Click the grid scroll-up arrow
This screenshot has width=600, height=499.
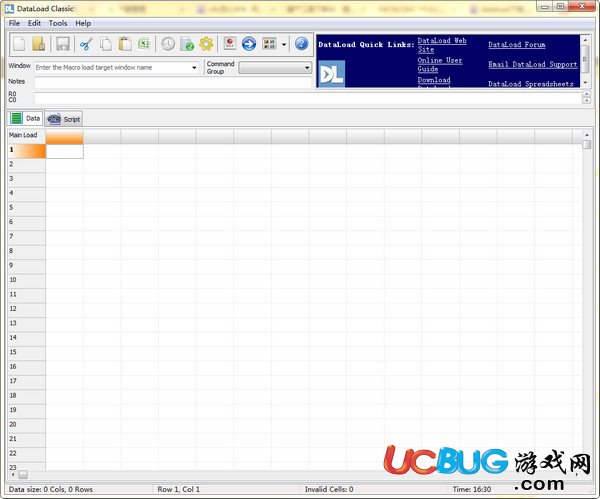586,135
